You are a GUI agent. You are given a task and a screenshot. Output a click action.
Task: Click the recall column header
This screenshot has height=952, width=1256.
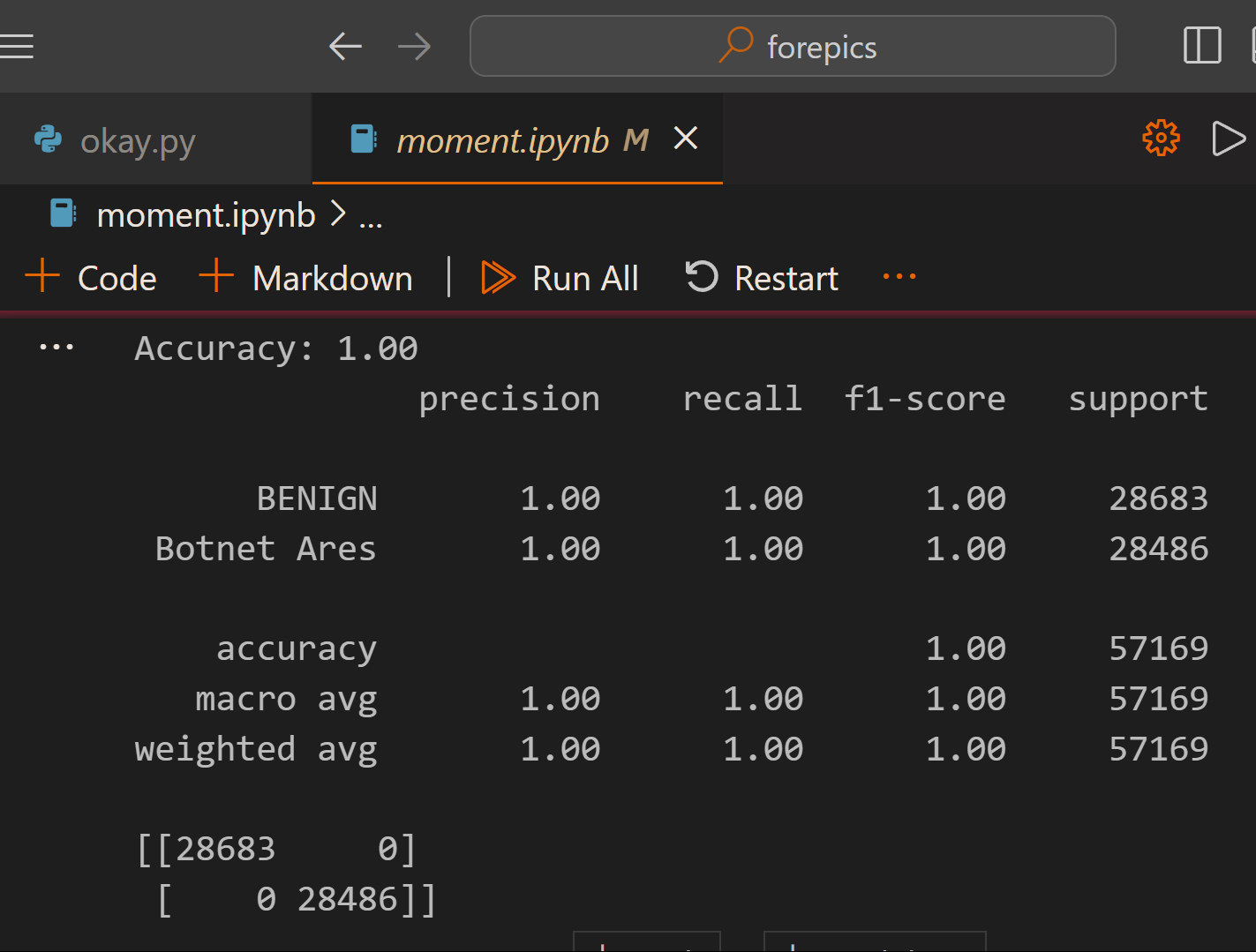click(x=742, y=399)
